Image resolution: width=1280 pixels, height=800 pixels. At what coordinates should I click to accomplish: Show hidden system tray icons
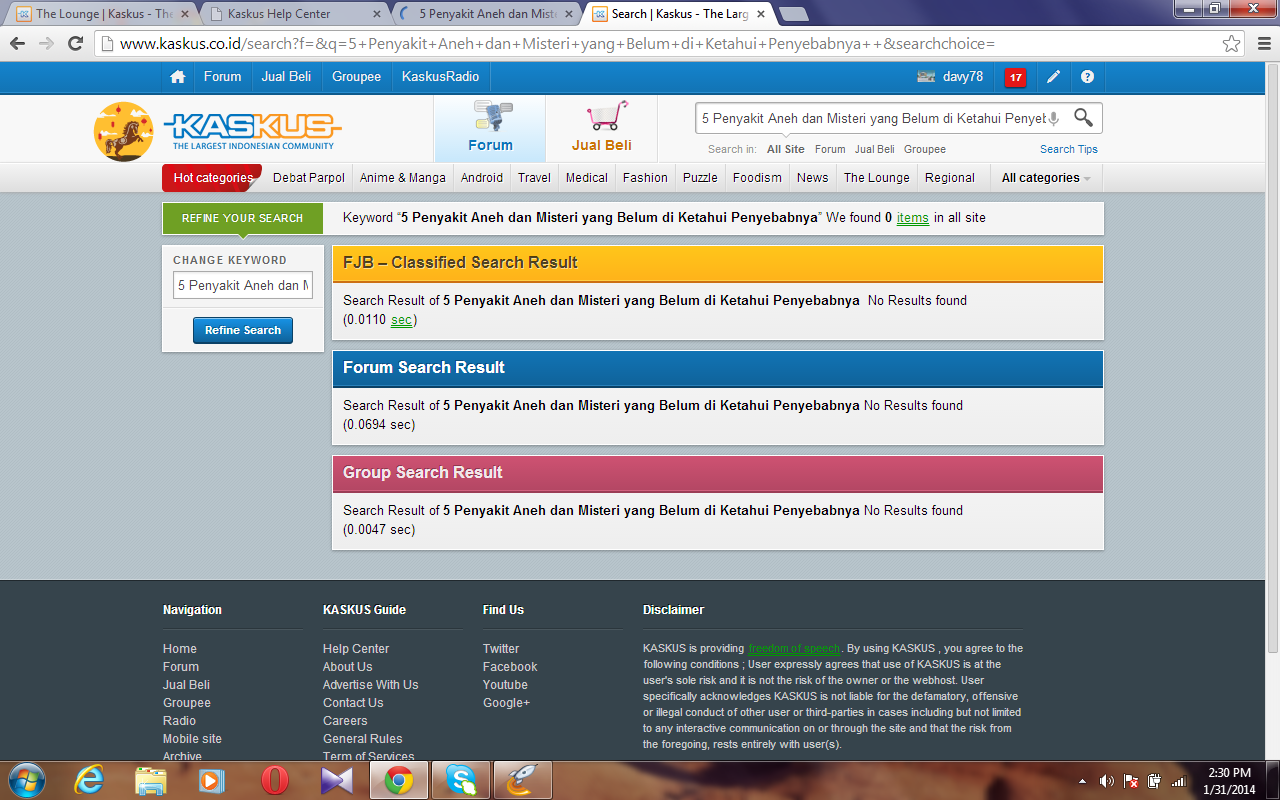coord(1082,781)
